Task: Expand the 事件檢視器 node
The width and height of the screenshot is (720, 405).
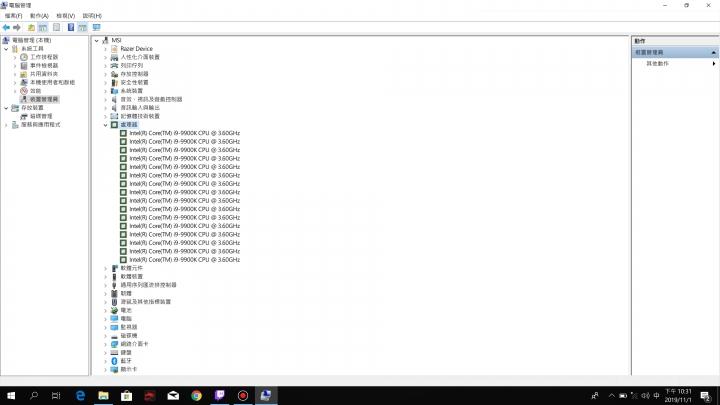Action: pos(15,66)
